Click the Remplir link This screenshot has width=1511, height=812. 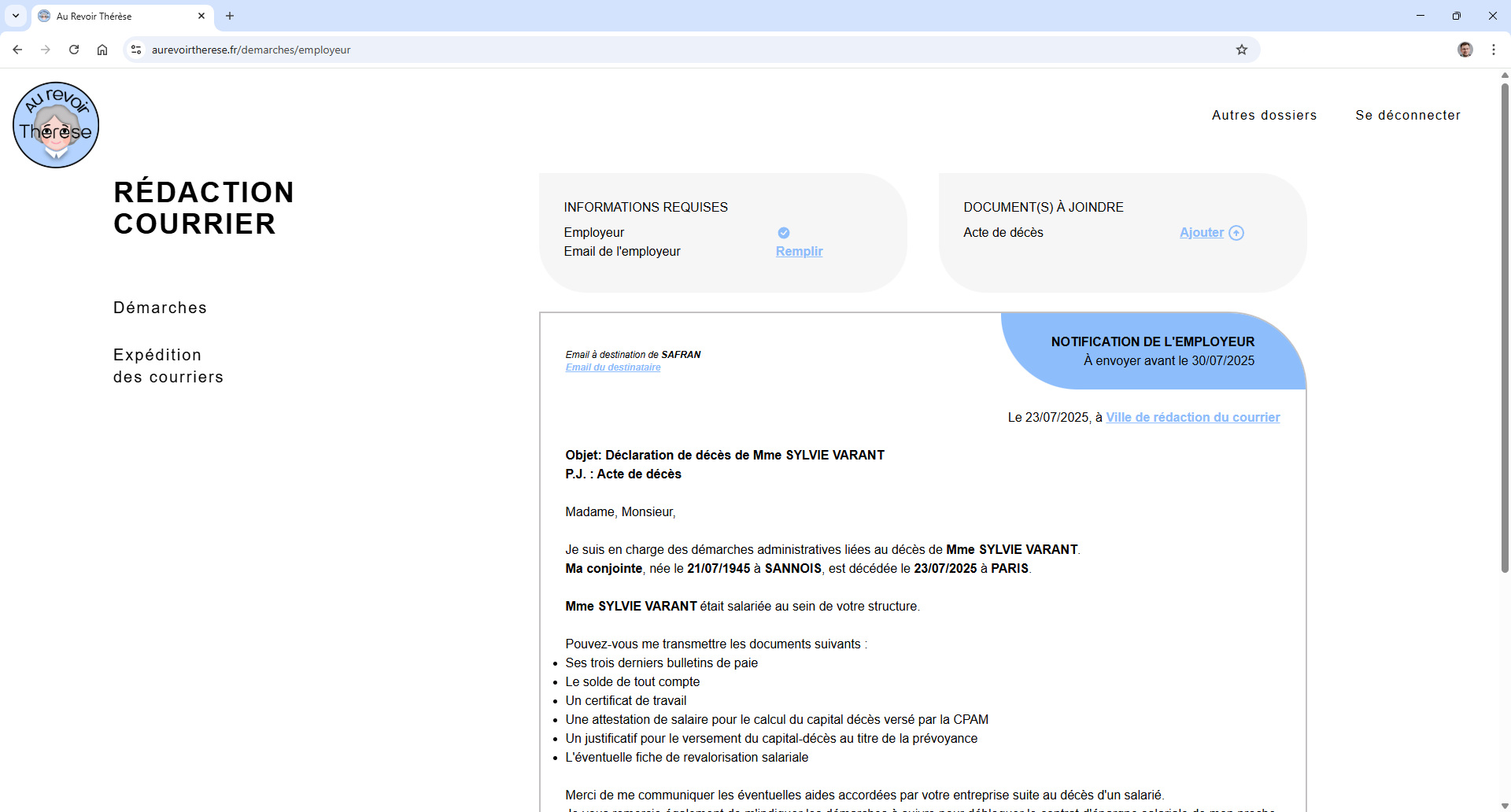(799, 251)
